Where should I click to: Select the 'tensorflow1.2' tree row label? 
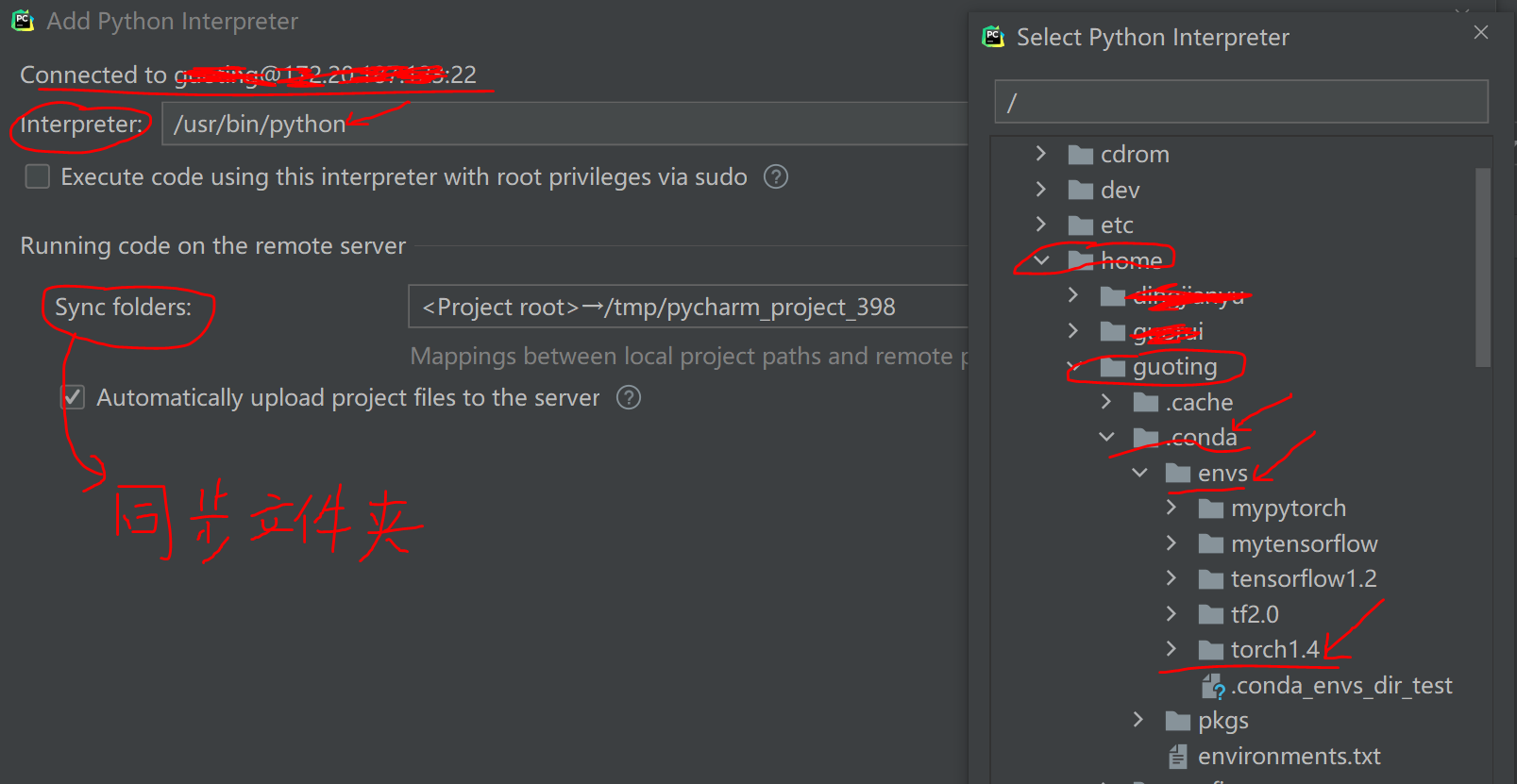[1304, 578]
